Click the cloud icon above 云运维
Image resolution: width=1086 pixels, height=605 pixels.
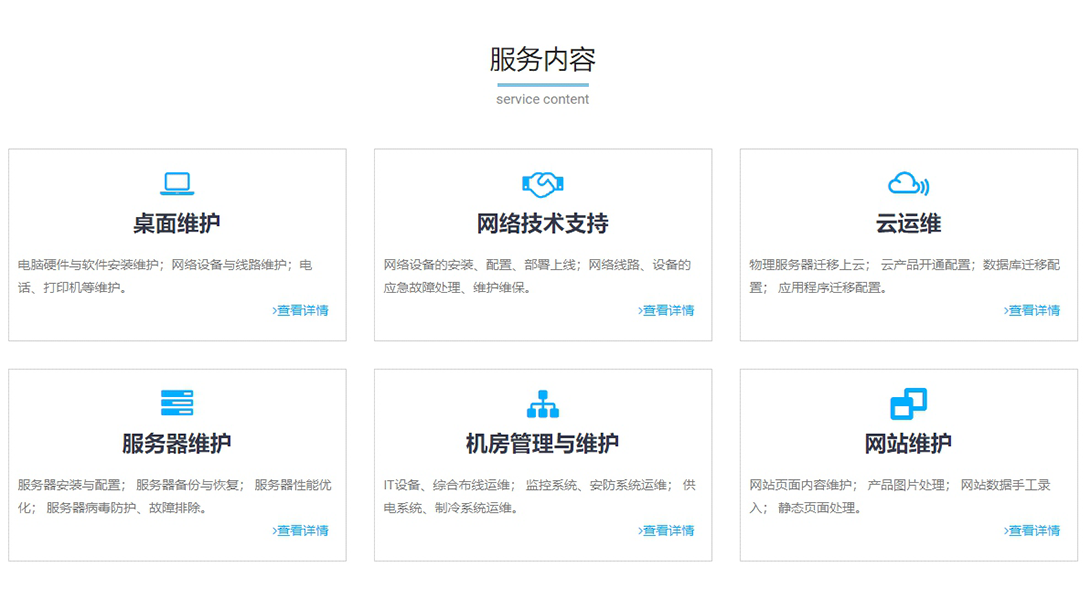[x=908, y=184]
